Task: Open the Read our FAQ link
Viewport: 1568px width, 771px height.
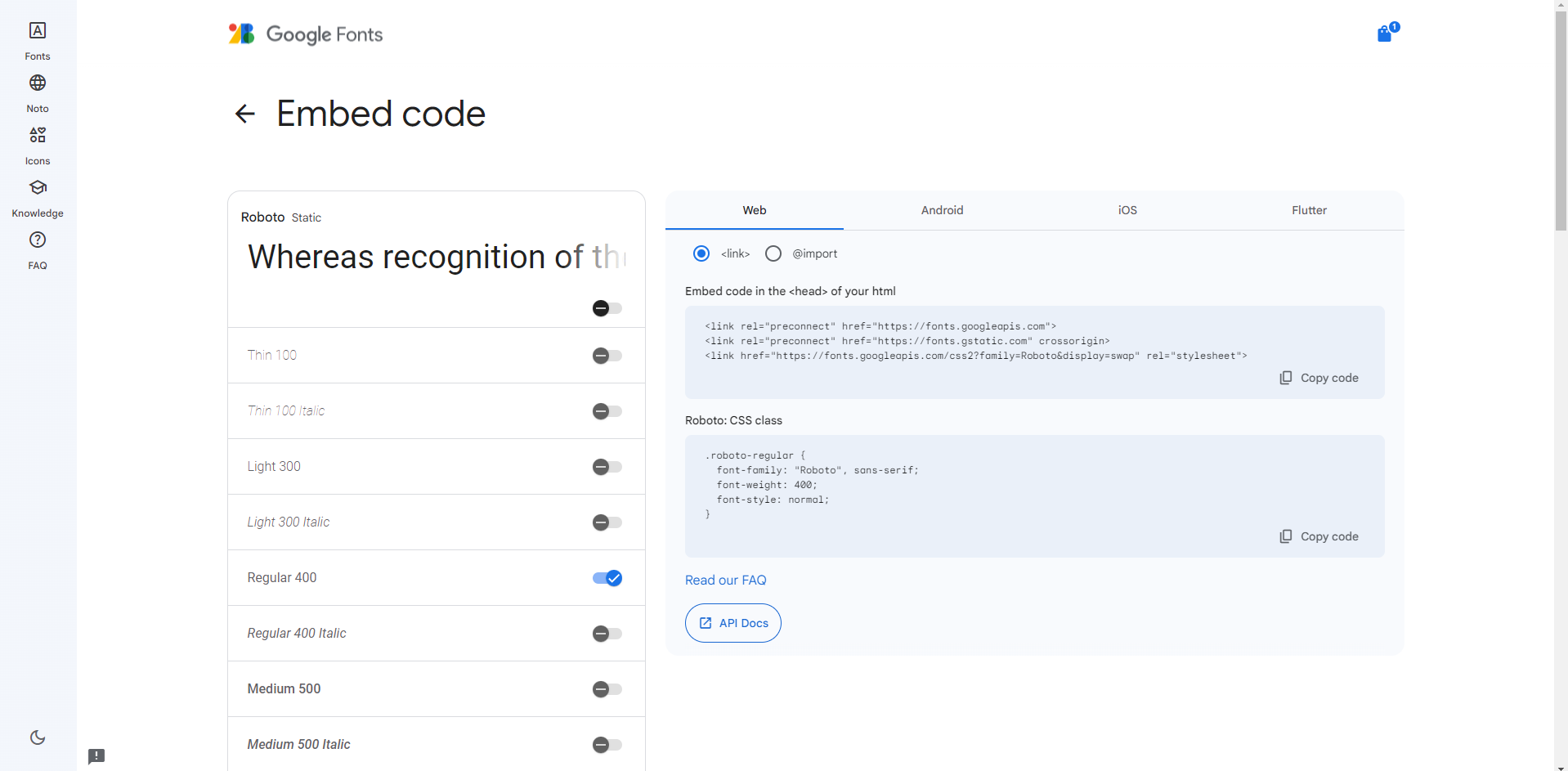Action: [726, 580]
